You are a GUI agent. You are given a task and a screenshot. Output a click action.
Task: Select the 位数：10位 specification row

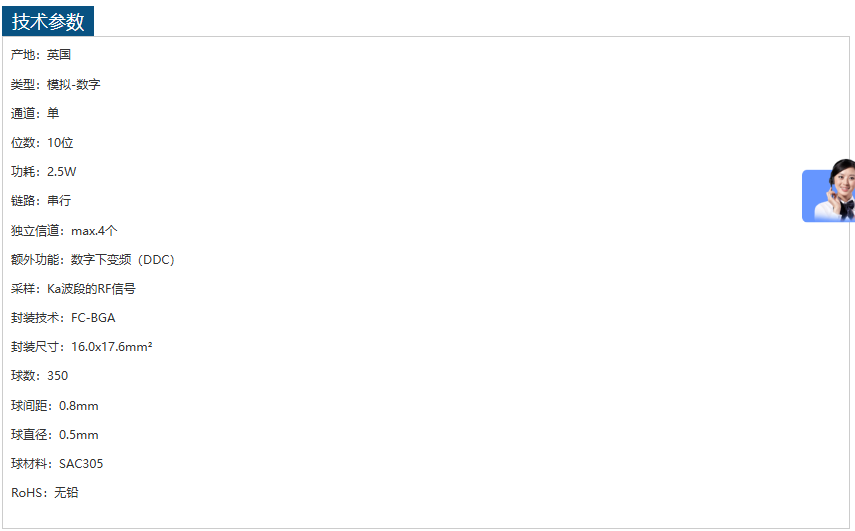pos(42,143)
